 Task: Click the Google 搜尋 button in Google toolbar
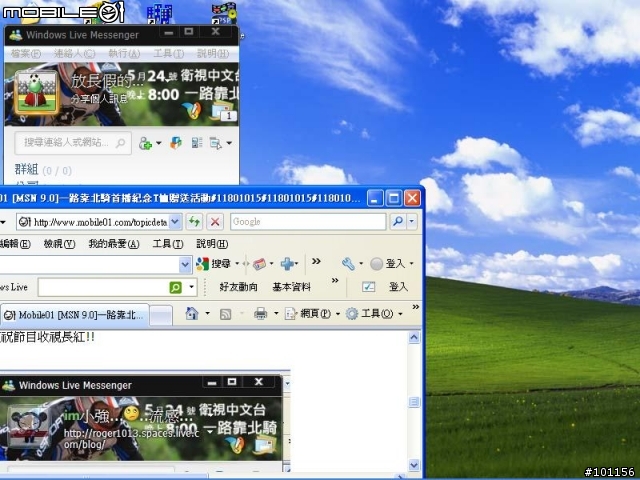point(213,264)
